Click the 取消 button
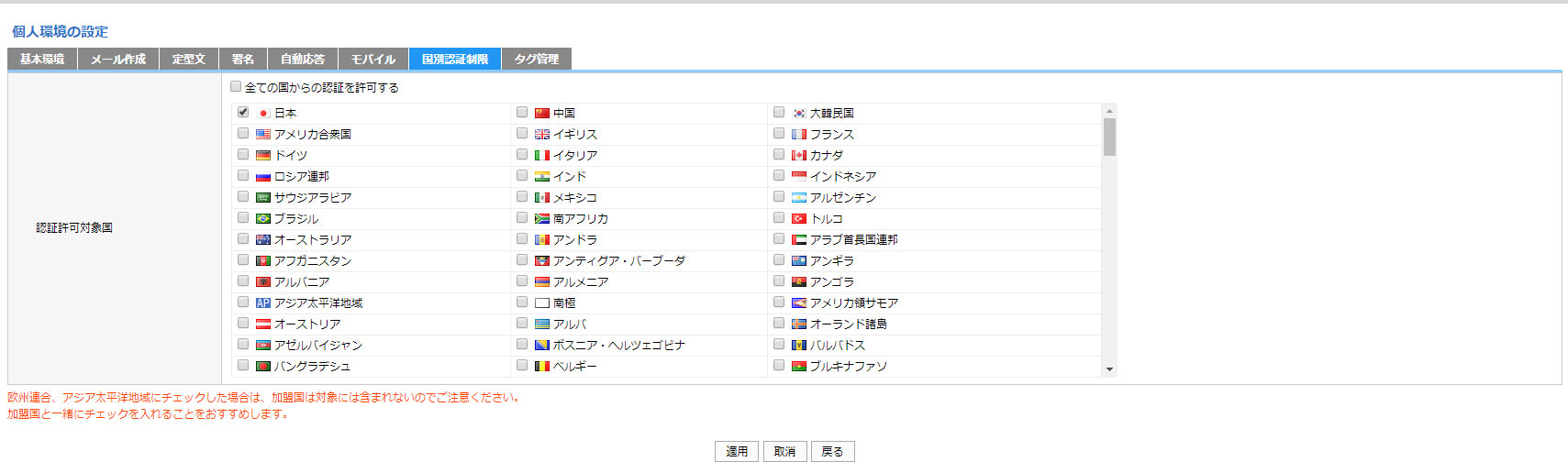Screen dimensions: 1568x473 [x=784, y=451]
